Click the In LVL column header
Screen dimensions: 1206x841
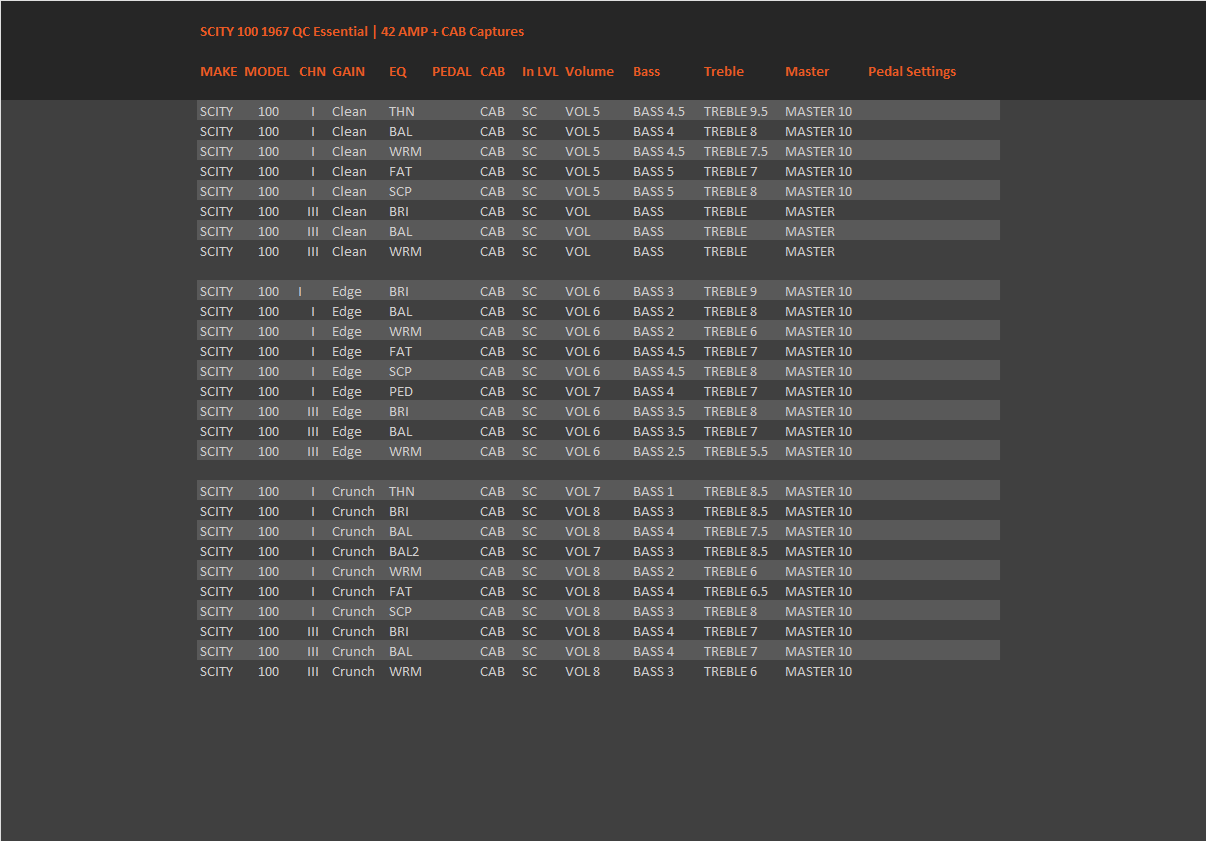pos(540,71)
